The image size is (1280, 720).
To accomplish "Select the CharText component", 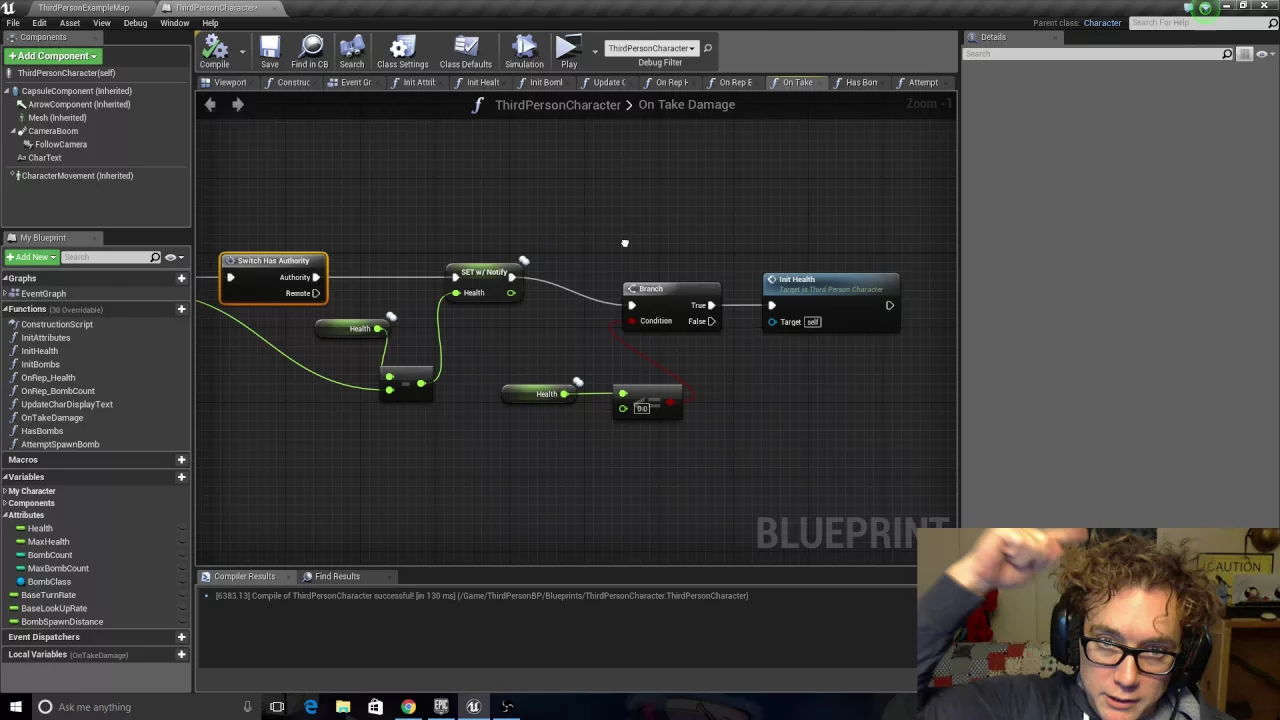I will pyautogui.click(x=45, y=157).
